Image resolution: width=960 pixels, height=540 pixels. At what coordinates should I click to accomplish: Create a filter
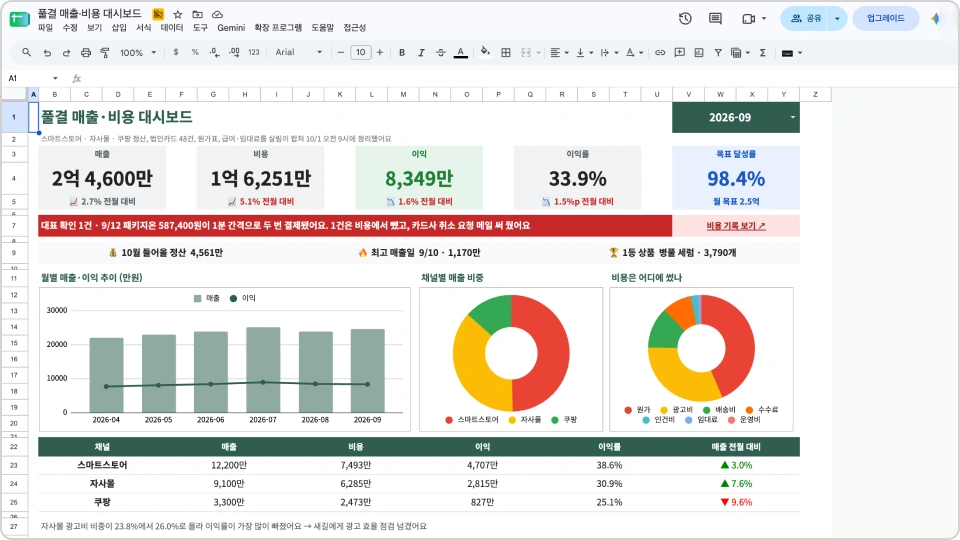[x=718, y=53]
